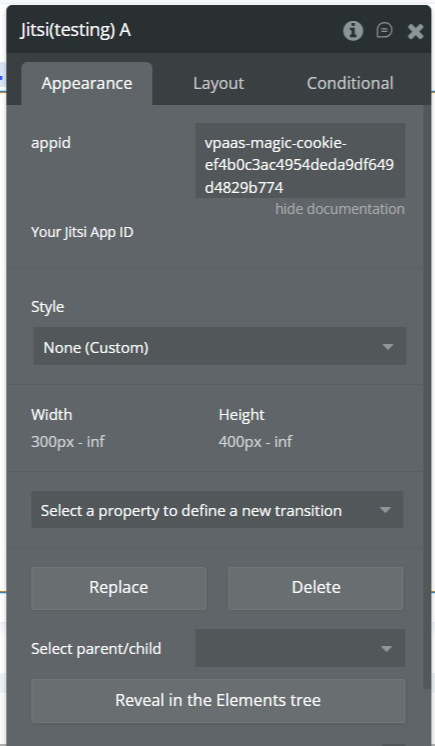Click the Your Jitsi App ID text
435x746 pixels.
82,232
